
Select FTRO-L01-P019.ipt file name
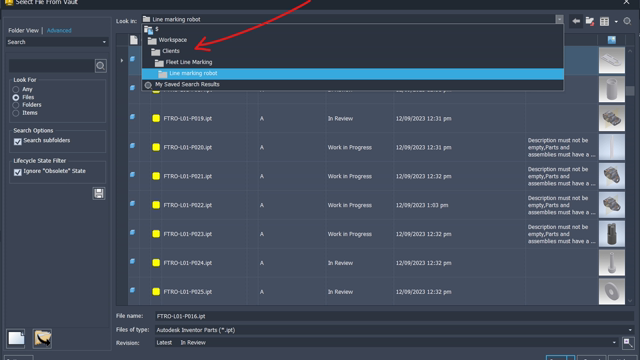(x=188, y=118)
